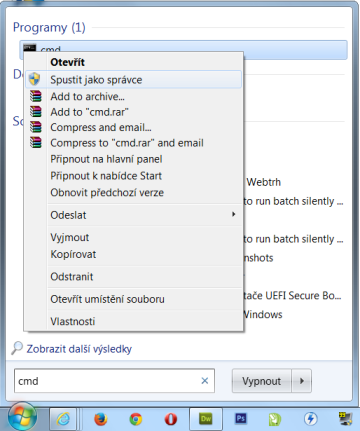Click WinRAR icon beside Compress to "cmd.rar" and email
This screenshot has width=360, height=431.
pyautogui.click(x=36, y=142)
